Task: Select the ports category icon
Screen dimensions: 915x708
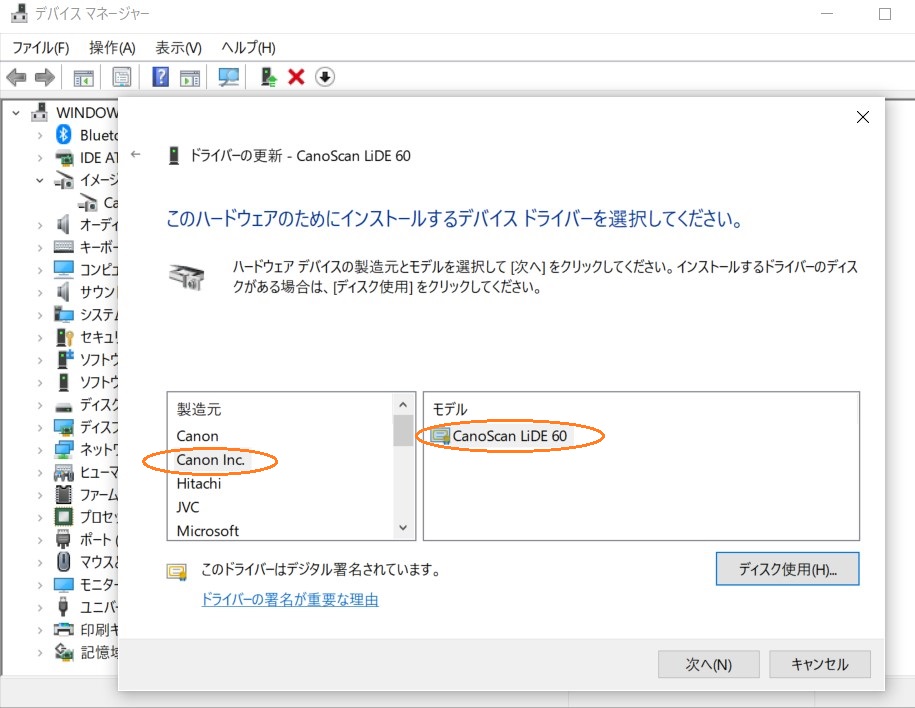Action: pyautogui.click(x=64, y=539)
